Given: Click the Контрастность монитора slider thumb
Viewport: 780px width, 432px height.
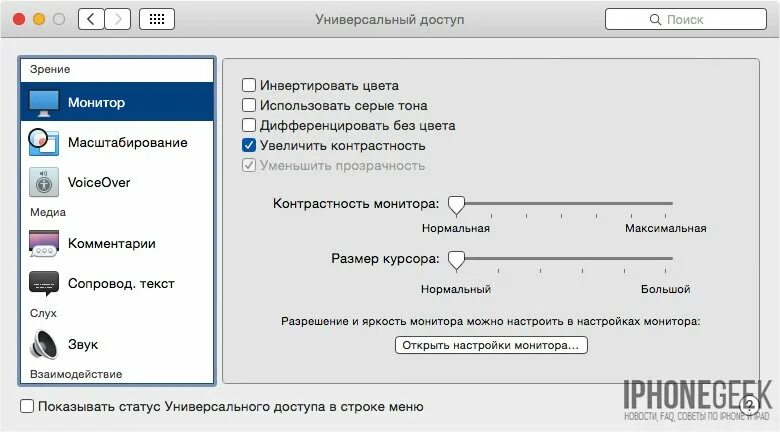Looking at the screenshot, I should [456, 205].
